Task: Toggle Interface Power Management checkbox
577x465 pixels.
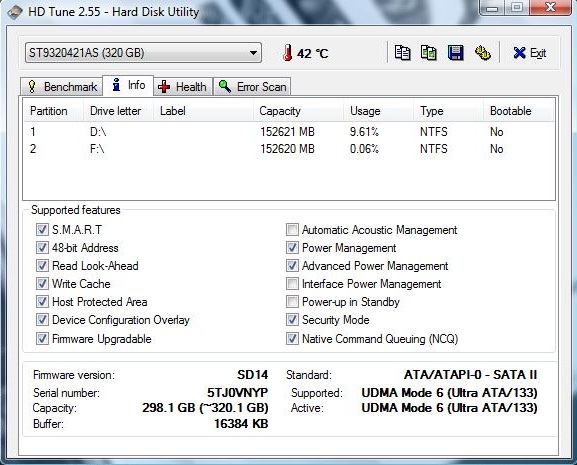Action: coord(292,284)
